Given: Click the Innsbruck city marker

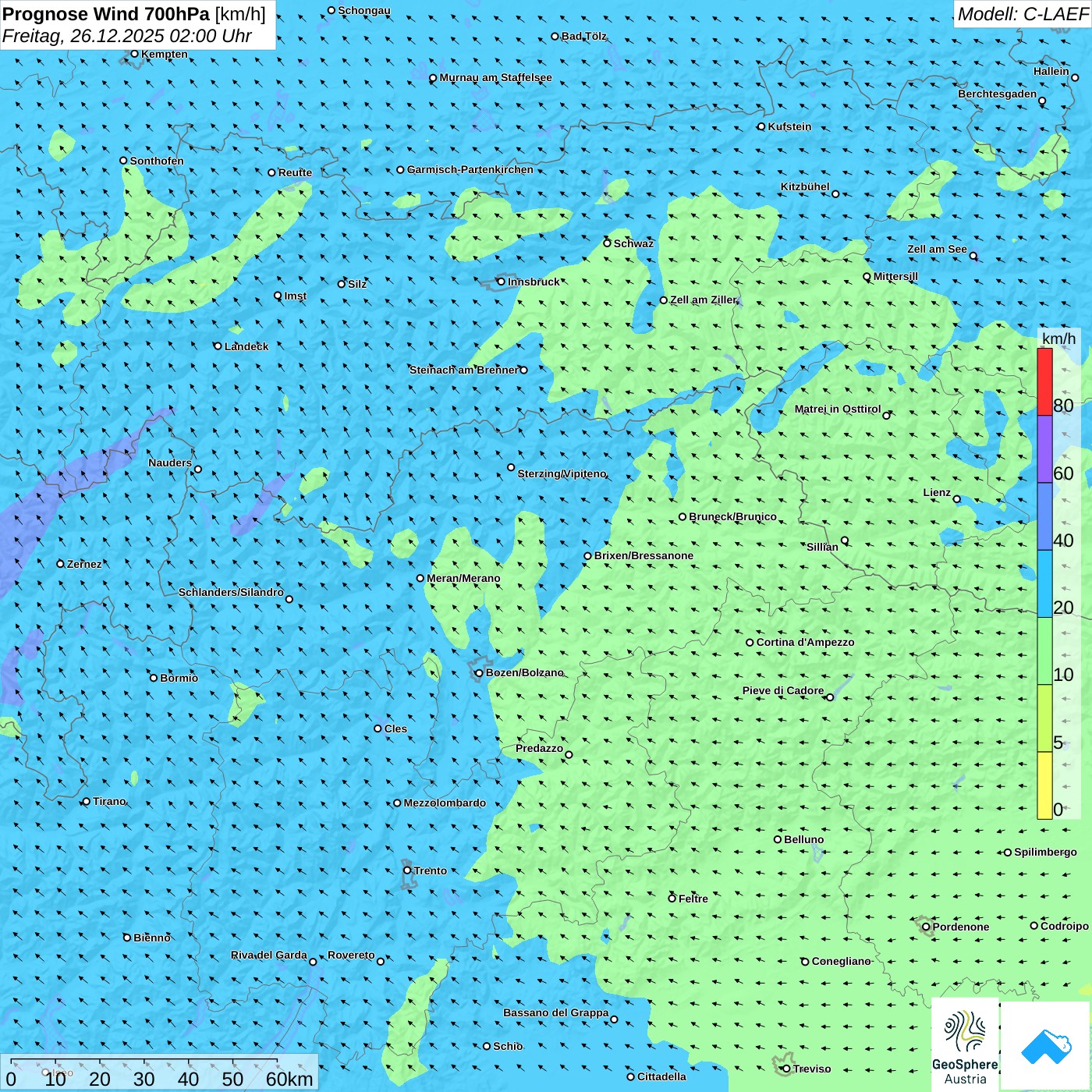Looking at the screenshot, I should coord(502,282).
